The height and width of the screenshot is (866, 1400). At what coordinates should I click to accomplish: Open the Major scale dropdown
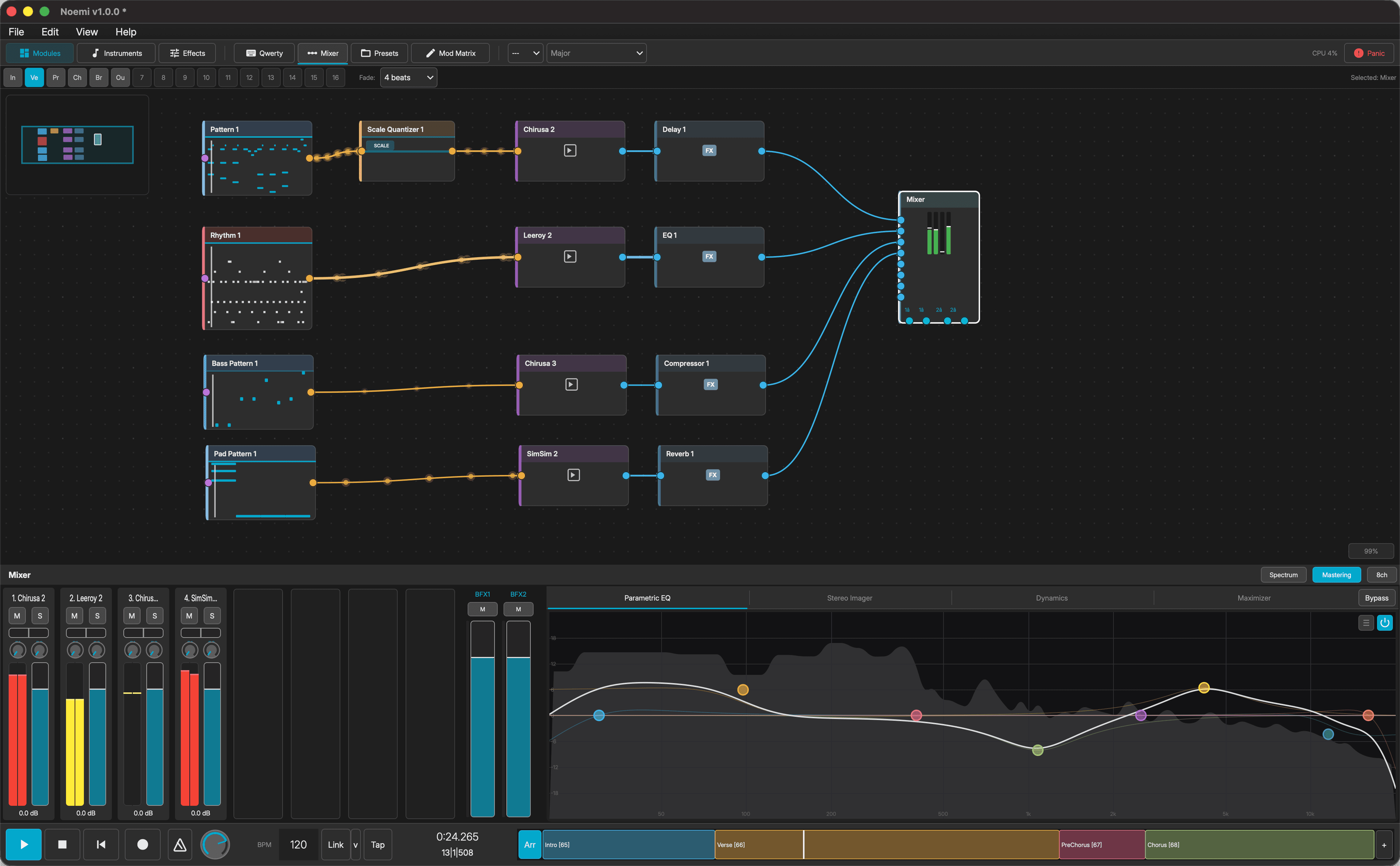(x=596, y=53)
